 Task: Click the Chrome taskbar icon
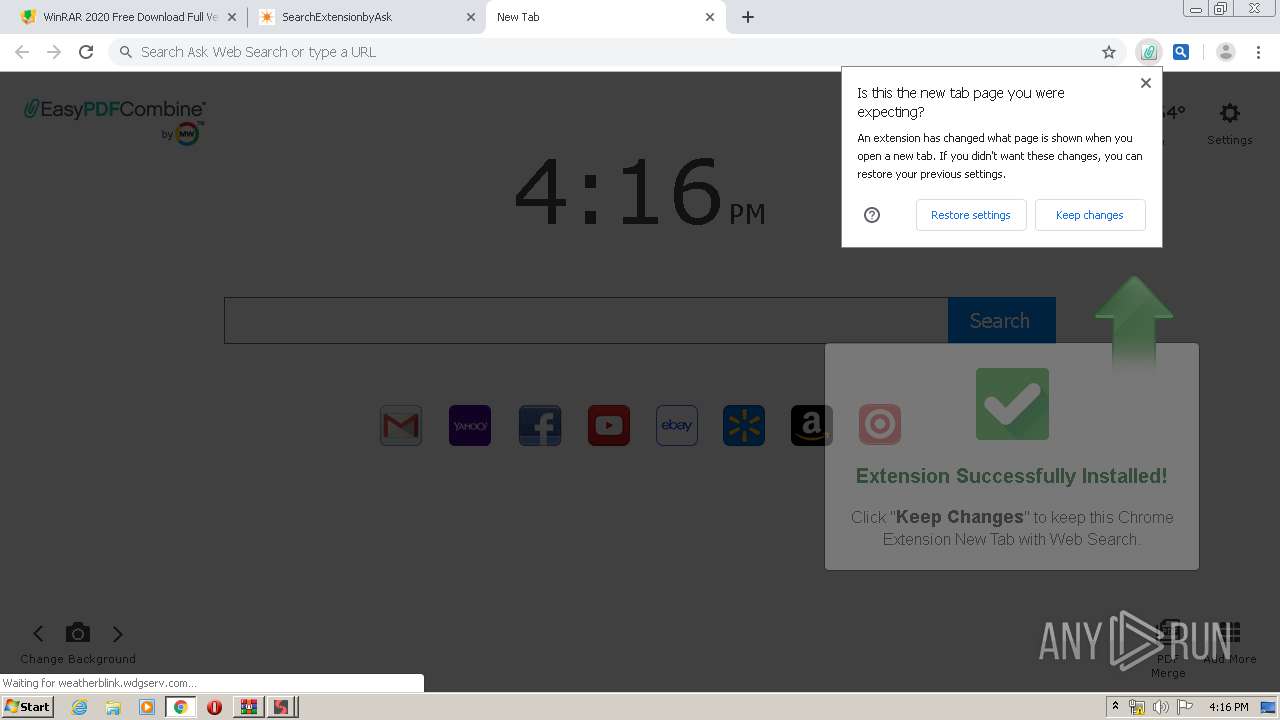pyautogui.click(x=180, y=707)
